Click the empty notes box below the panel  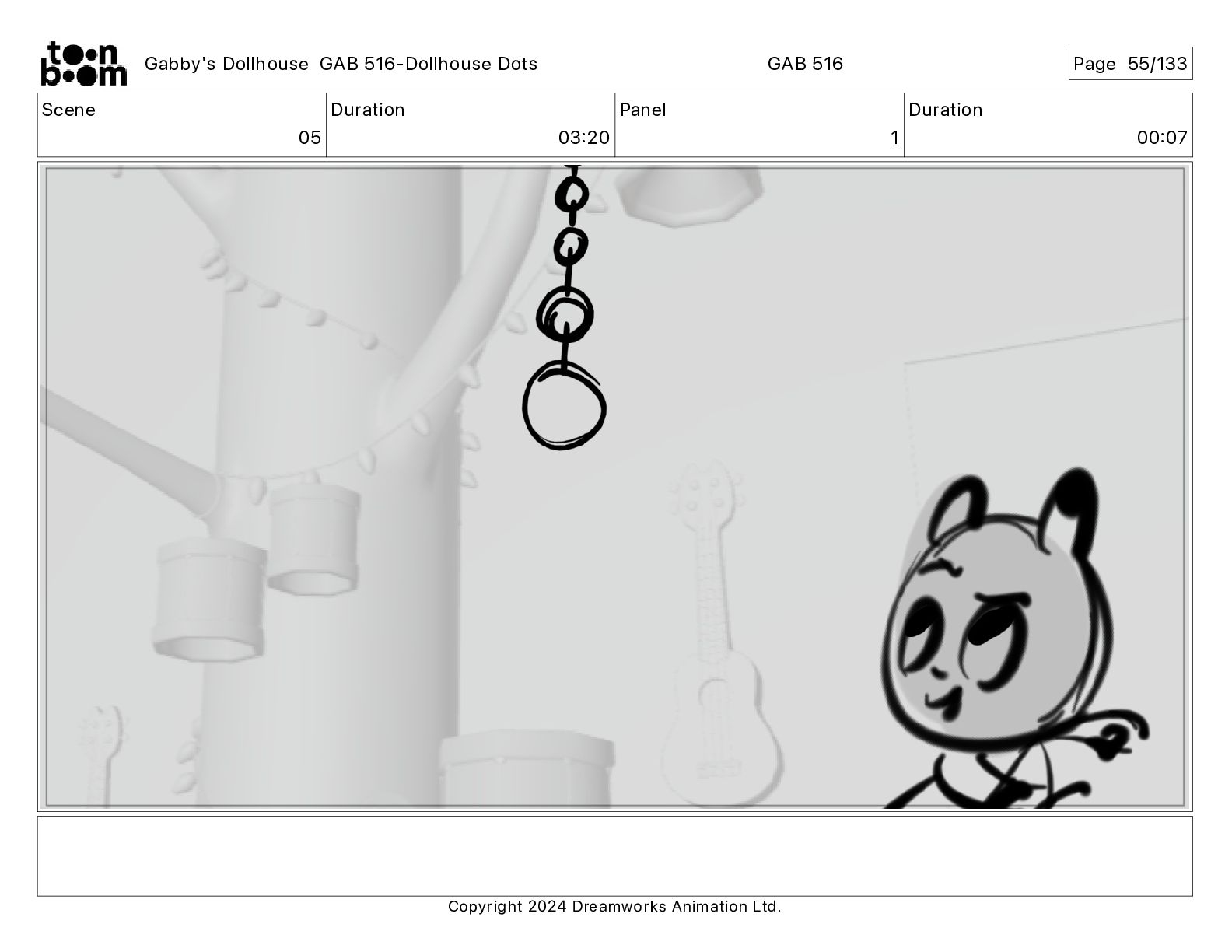click(615, 856)
